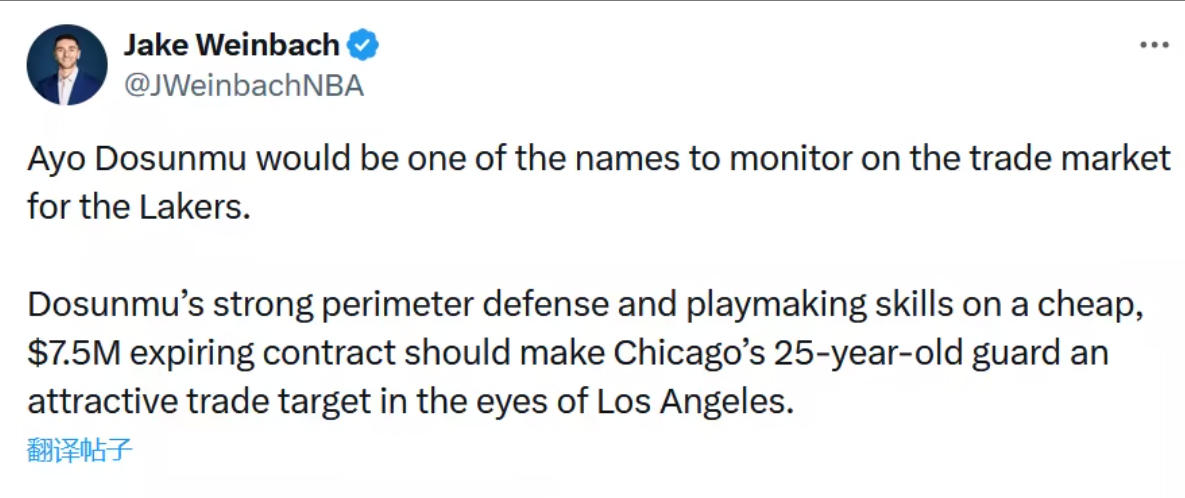Screen dimensions: 1185x498
Task: Open the @JWeinbachNBA handle link
Action: point(243,86)
